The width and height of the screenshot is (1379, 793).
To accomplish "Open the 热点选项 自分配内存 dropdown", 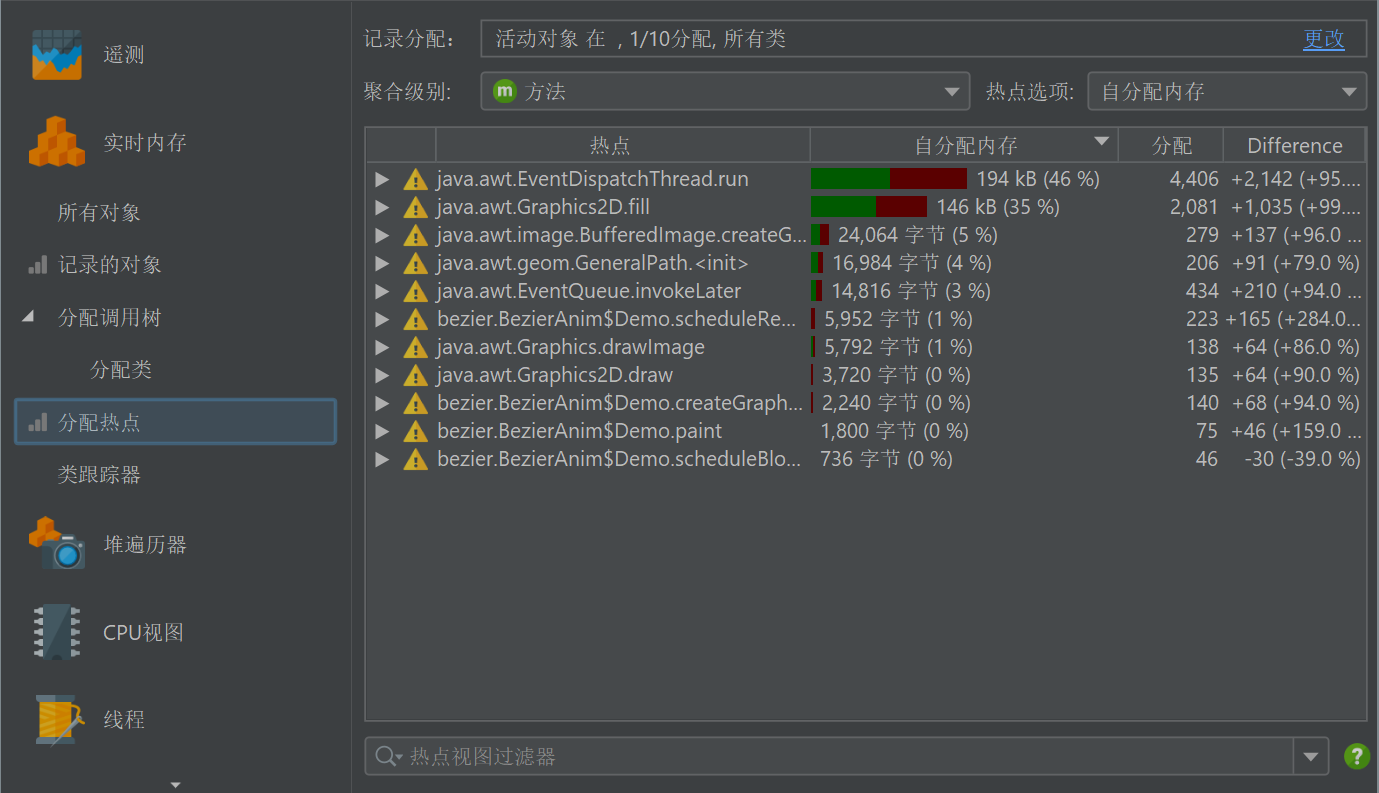I will pyautogui.click(x=1227, y=91).
